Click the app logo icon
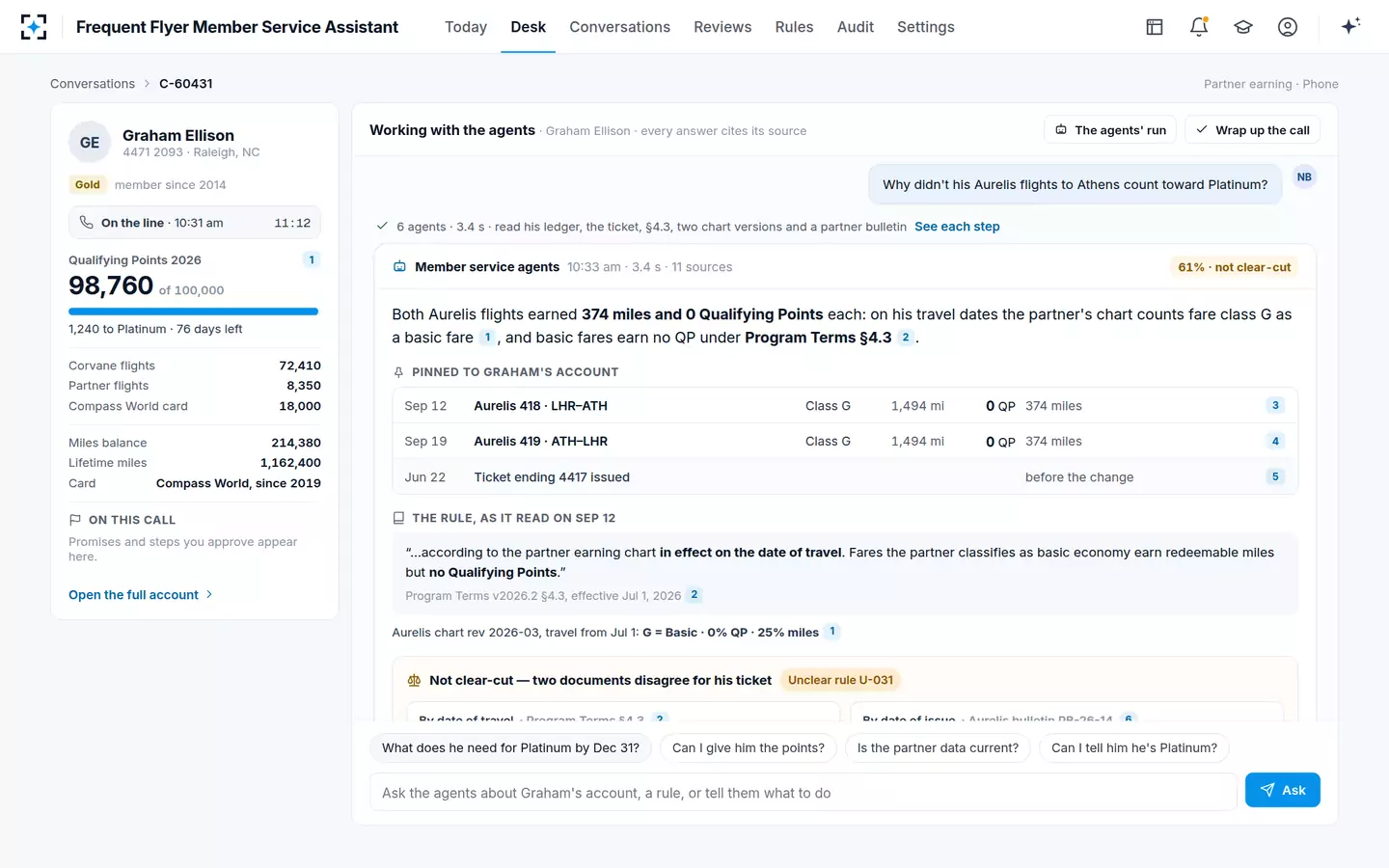This screenshot has height=868, width=1389. [34, 27]
